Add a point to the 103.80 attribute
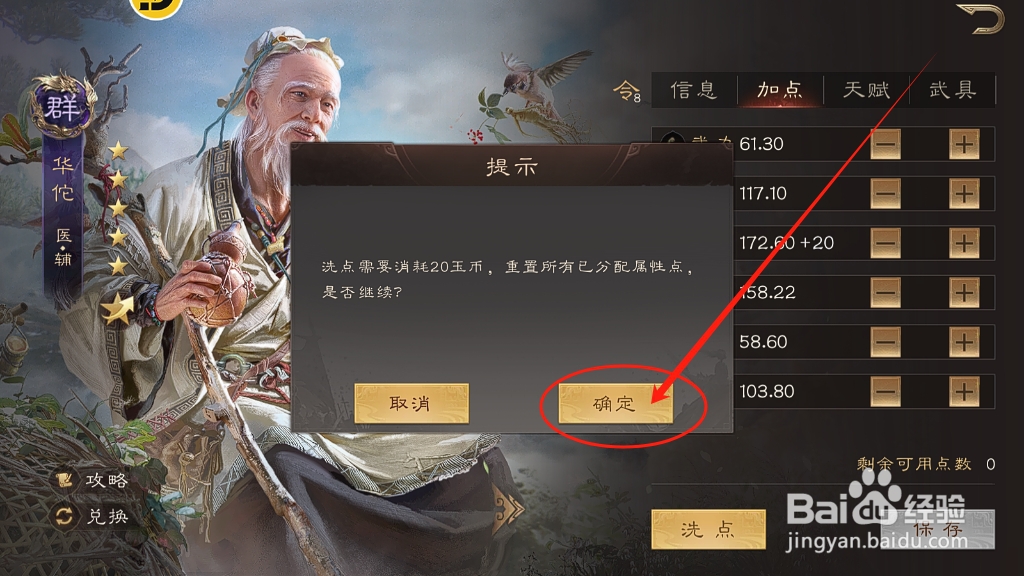The width and height of the screenshot is (1024, 576). (x=964, y=392)
